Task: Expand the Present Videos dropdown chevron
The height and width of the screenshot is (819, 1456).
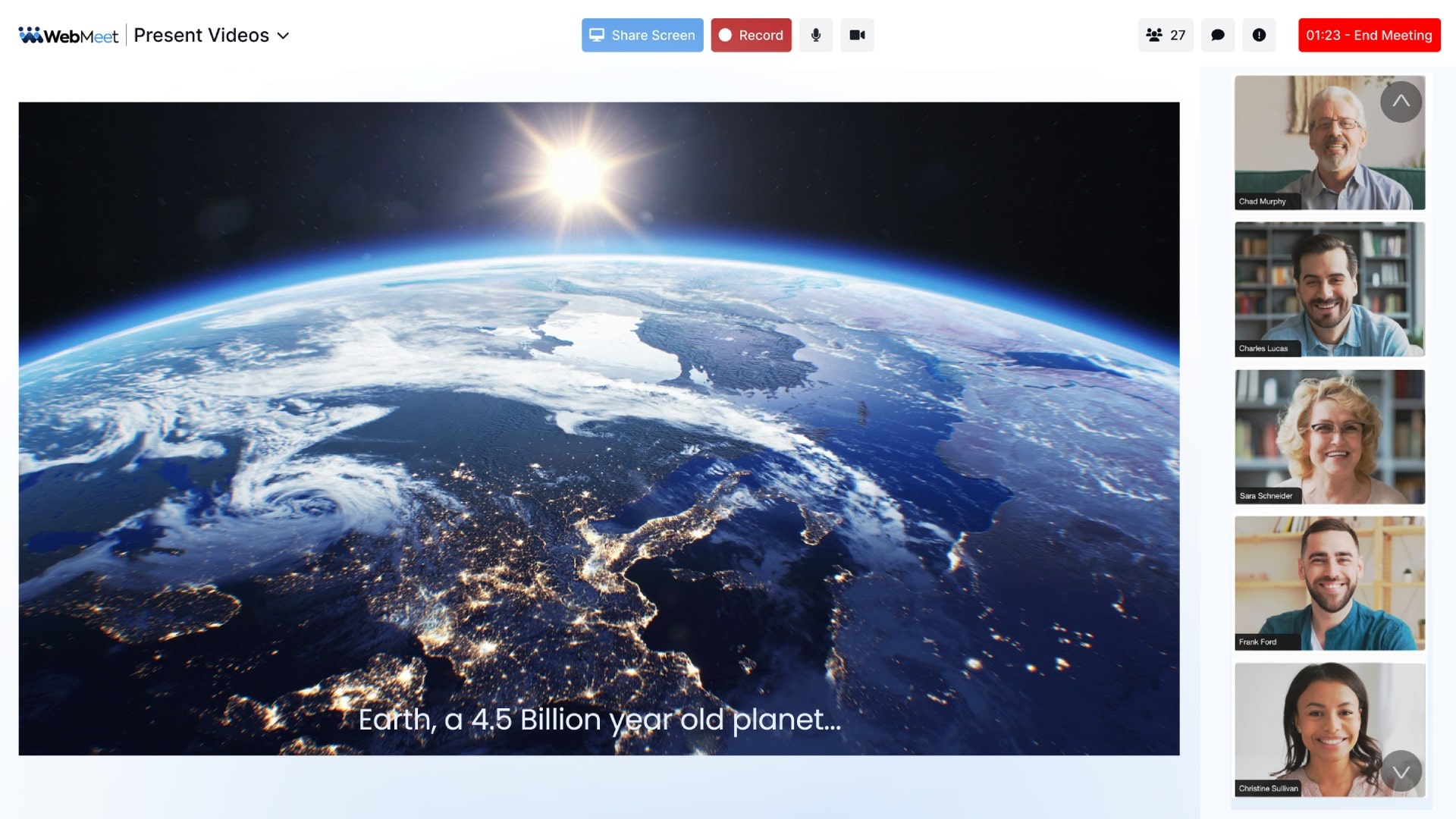Action: (x=283, y=36)
